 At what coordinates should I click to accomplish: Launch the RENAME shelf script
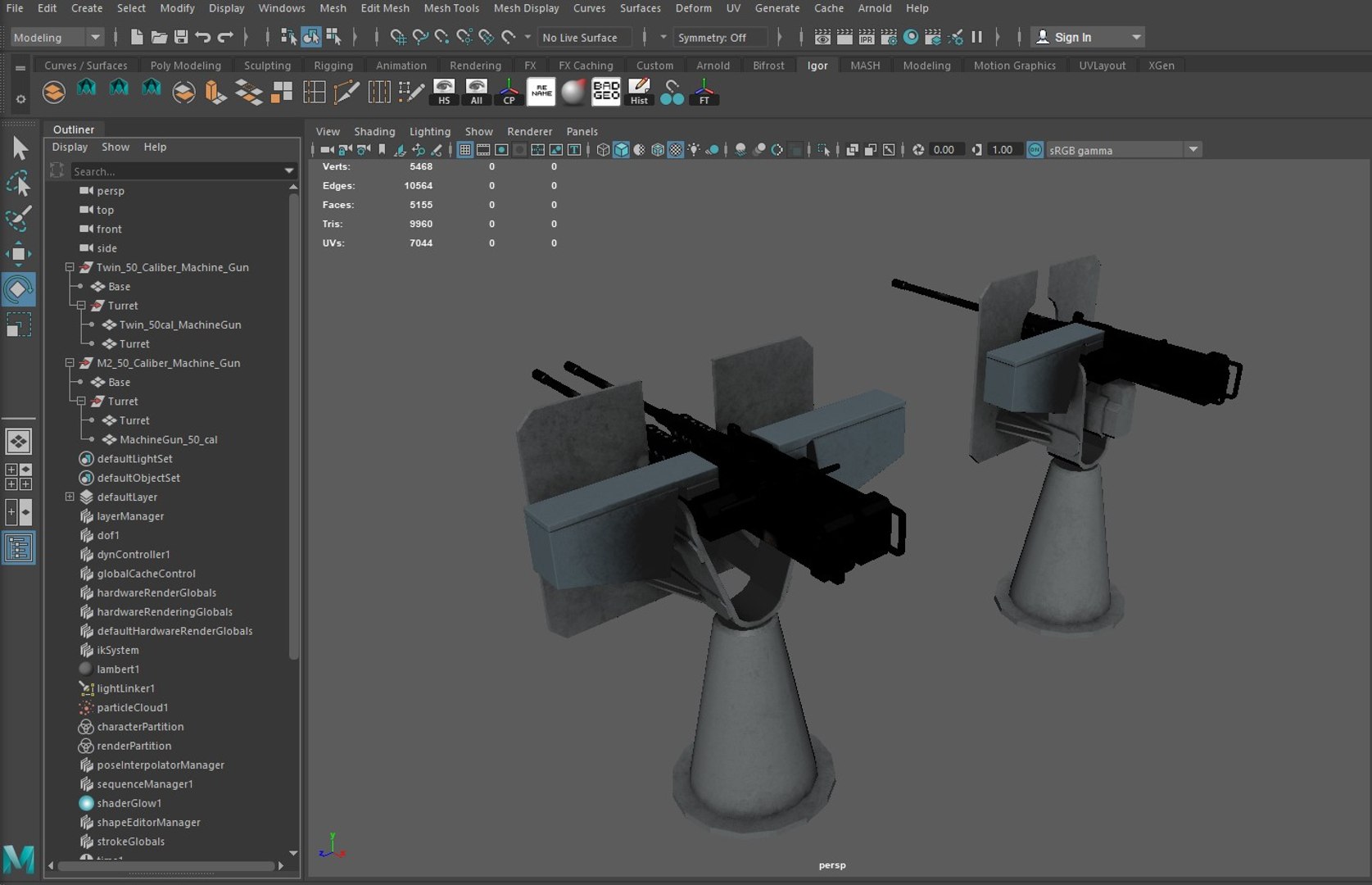click(541, 92)
